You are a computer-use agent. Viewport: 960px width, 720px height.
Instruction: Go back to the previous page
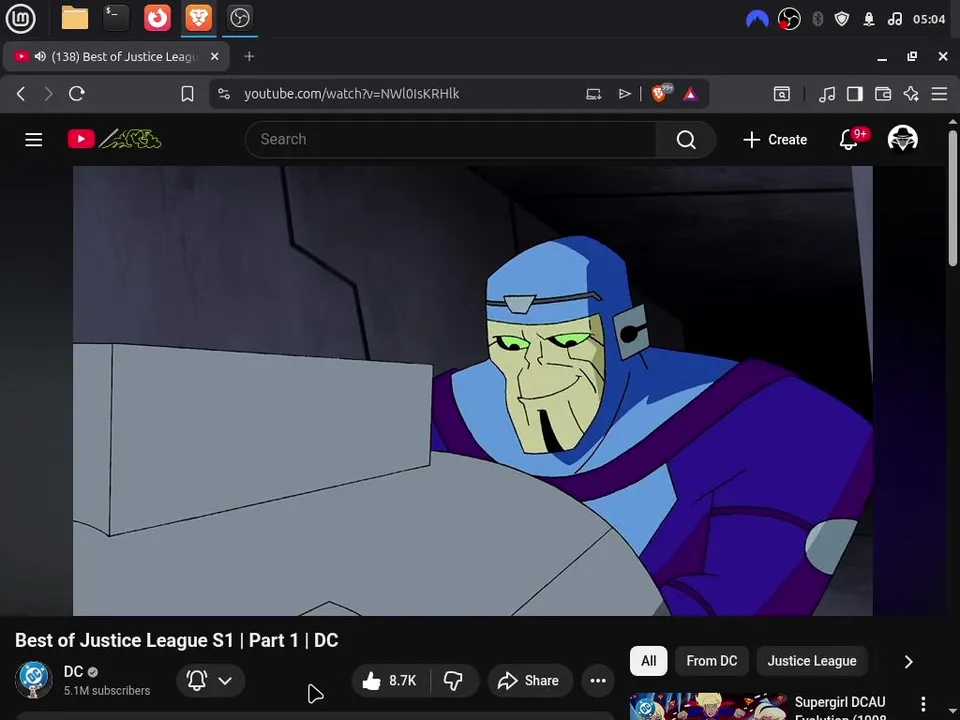pyautogui.click(x=21, y=94)
